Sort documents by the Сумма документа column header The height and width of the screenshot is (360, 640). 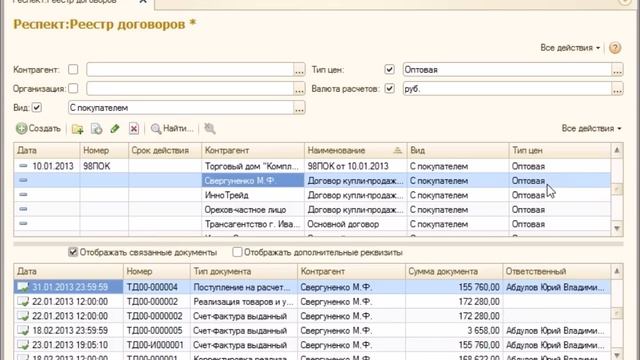(x=453, y=271)
